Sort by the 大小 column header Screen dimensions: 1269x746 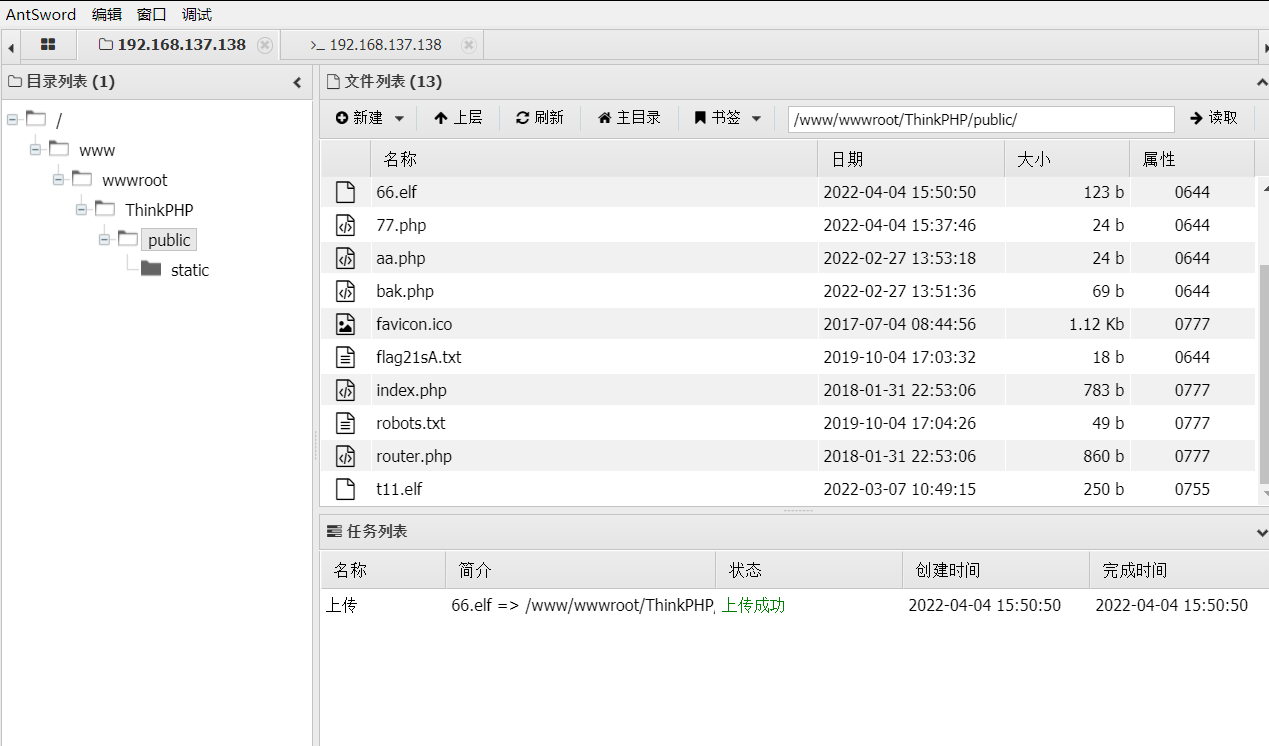click(x=1067, y=159)
